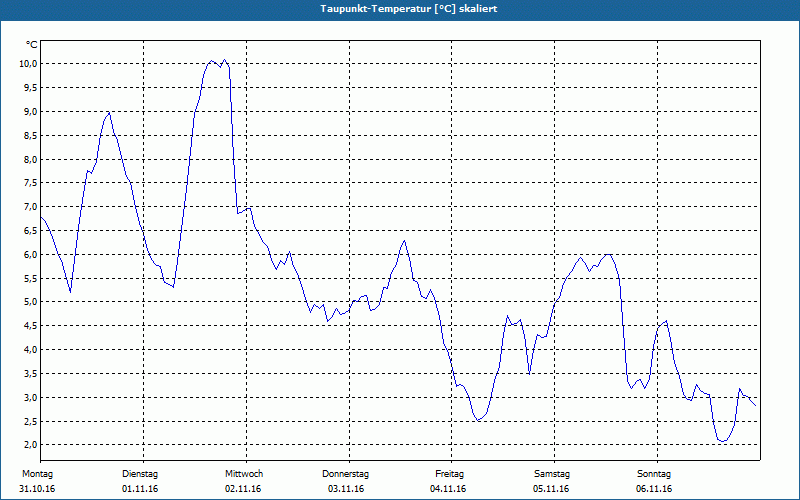Click the curve's 10 °C peak on Tuesday
This screenshot has height=500, width=800.
[224, 60]
